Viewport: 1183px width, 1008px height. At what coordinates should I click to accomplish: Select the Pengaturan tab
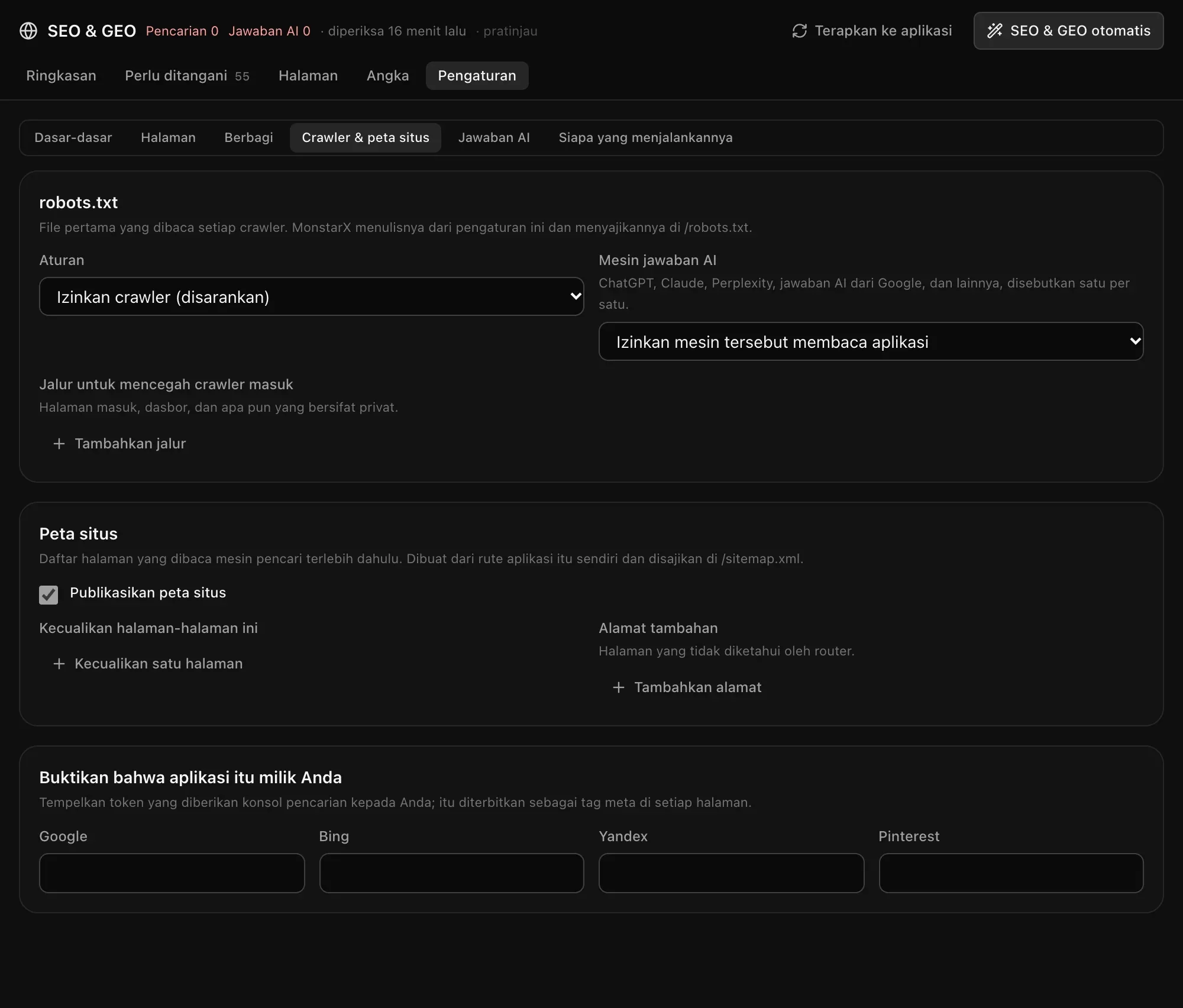477,76
